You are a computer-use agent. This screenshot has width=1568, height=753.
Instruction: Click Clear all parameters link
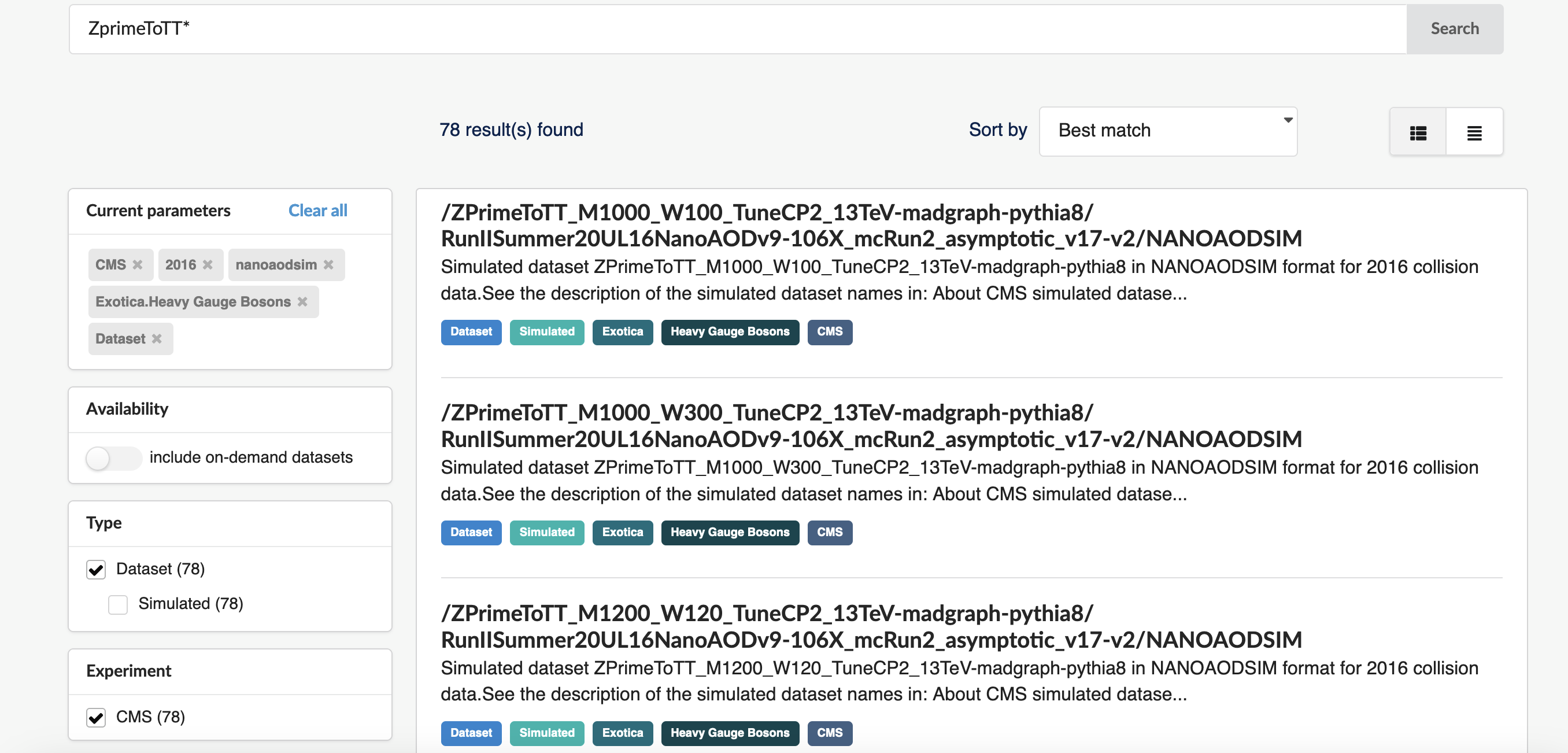click(x=318, y=211)
